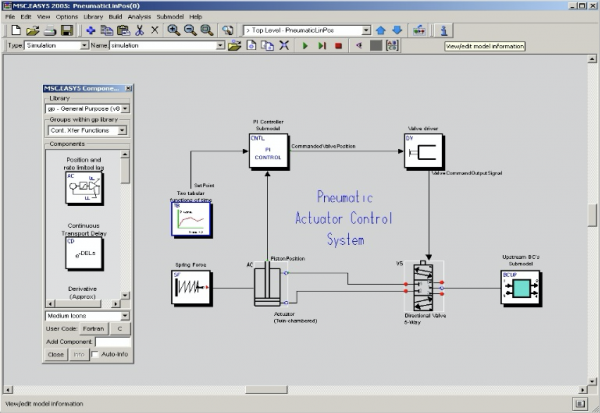Enable the Auto-Info checkbox
The width and height of the screenshot is (600, 413).
coord(95,354)
